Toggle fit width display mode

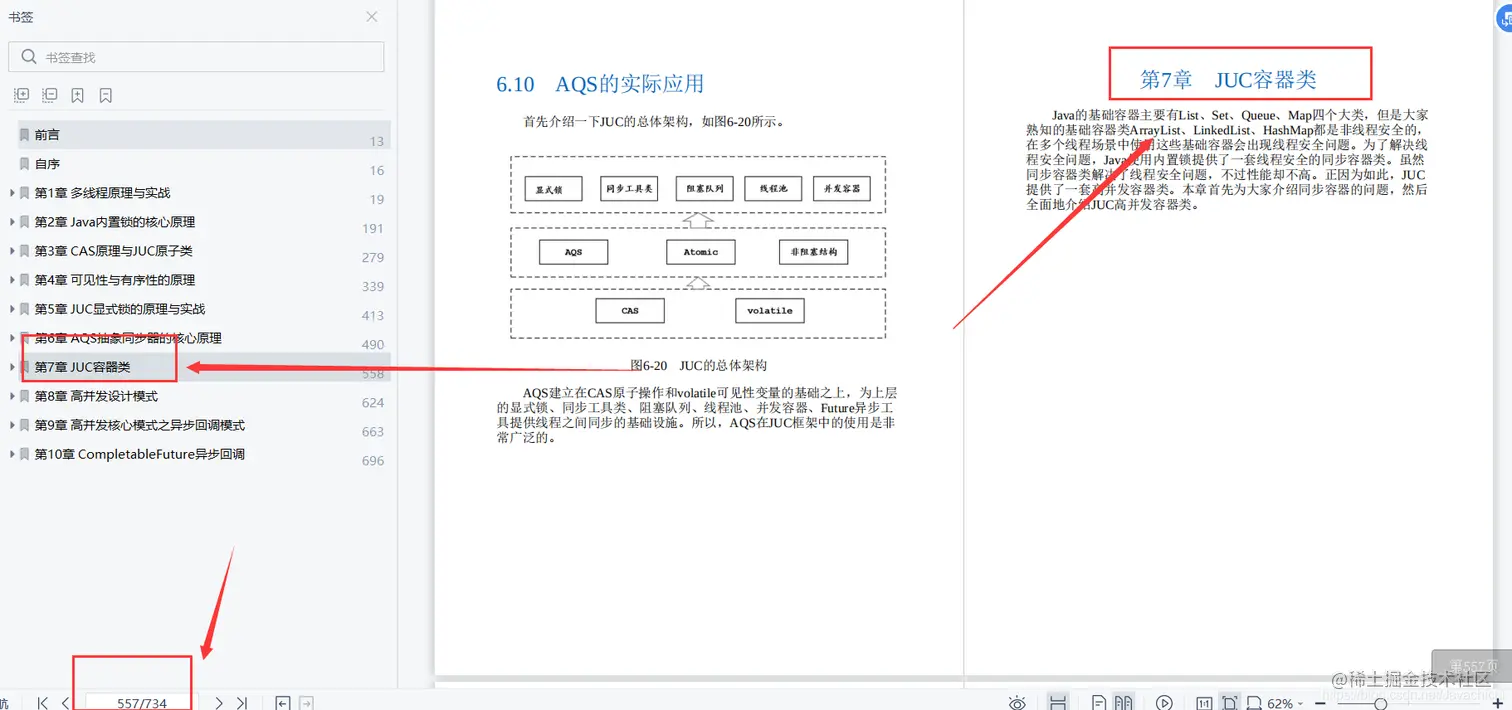tap(1253, 702)
